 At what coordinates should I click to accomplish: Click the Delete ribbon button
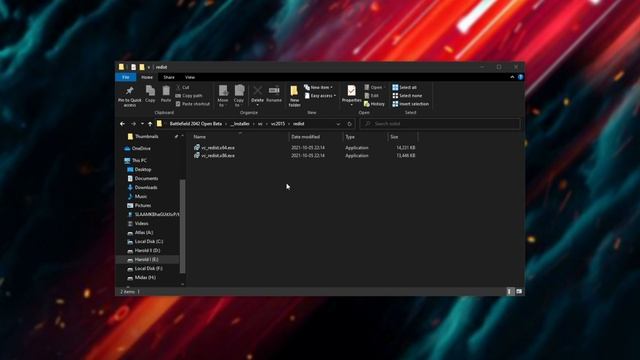click(257, 96)
